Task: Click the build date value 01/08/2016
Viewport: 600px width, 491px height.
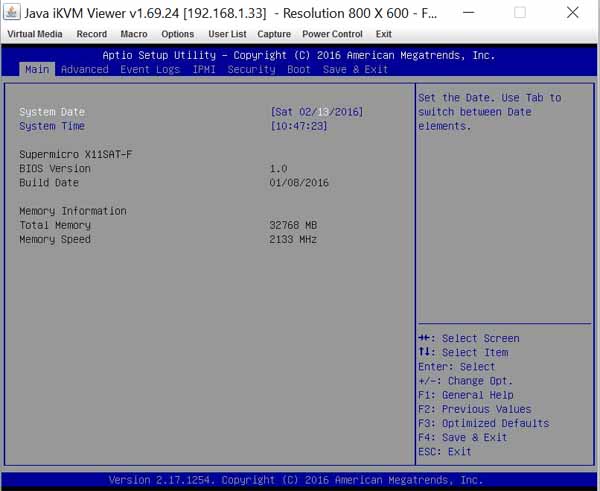Action: click(x=299, y=183)
